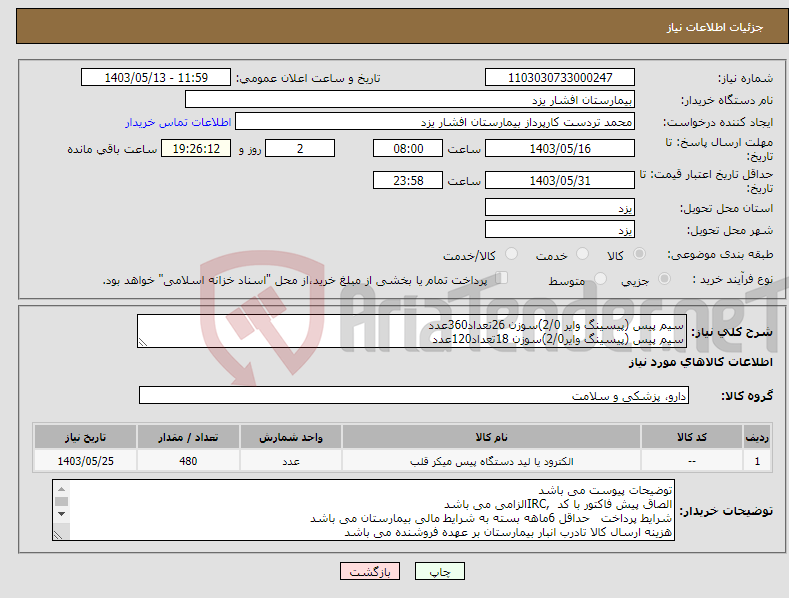Click the واحد شمارش column header
Image resolution: width=789 pixels, height=598 pixels.
point(291,437)
